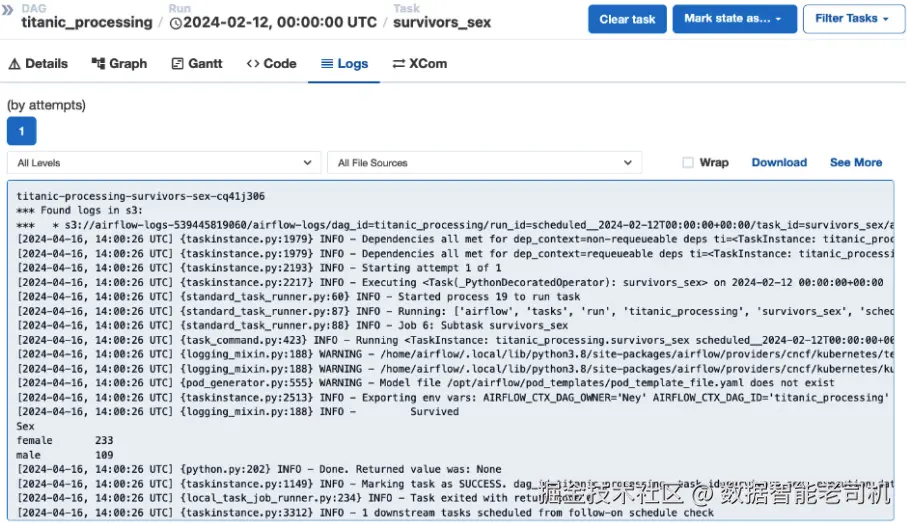Screen dimensions: 907x523
Task: Click the 'Marking task as SUCCESS' line
Action: coord(455,484)
